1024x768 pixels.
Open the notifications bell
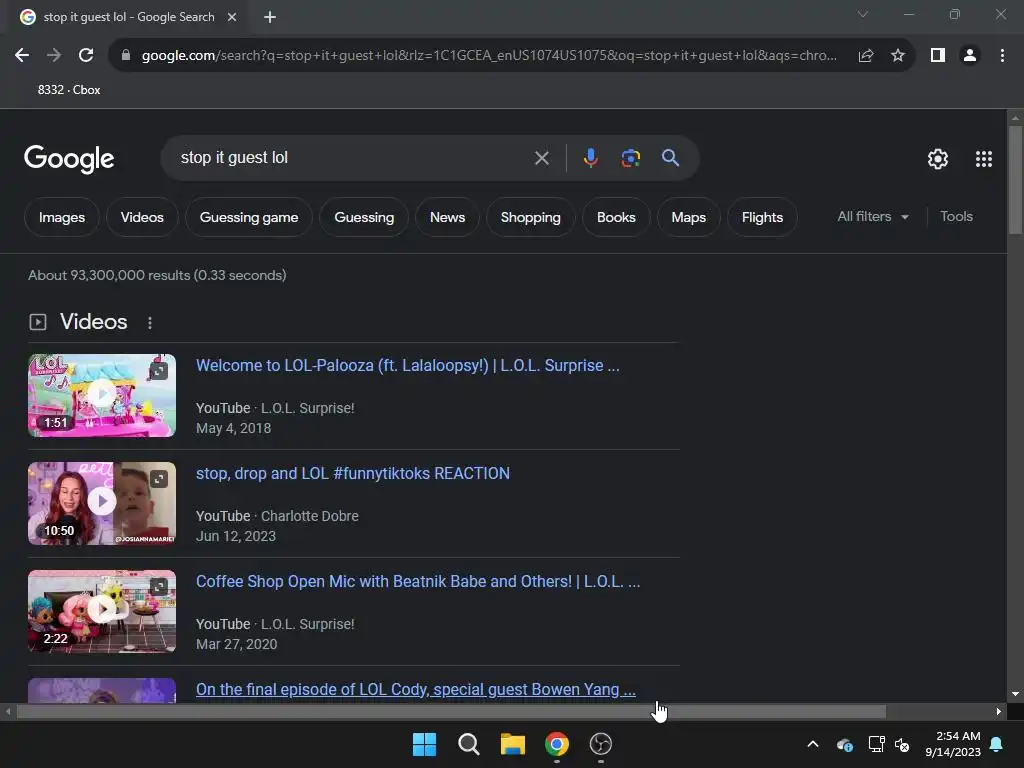tap(997, 744)
